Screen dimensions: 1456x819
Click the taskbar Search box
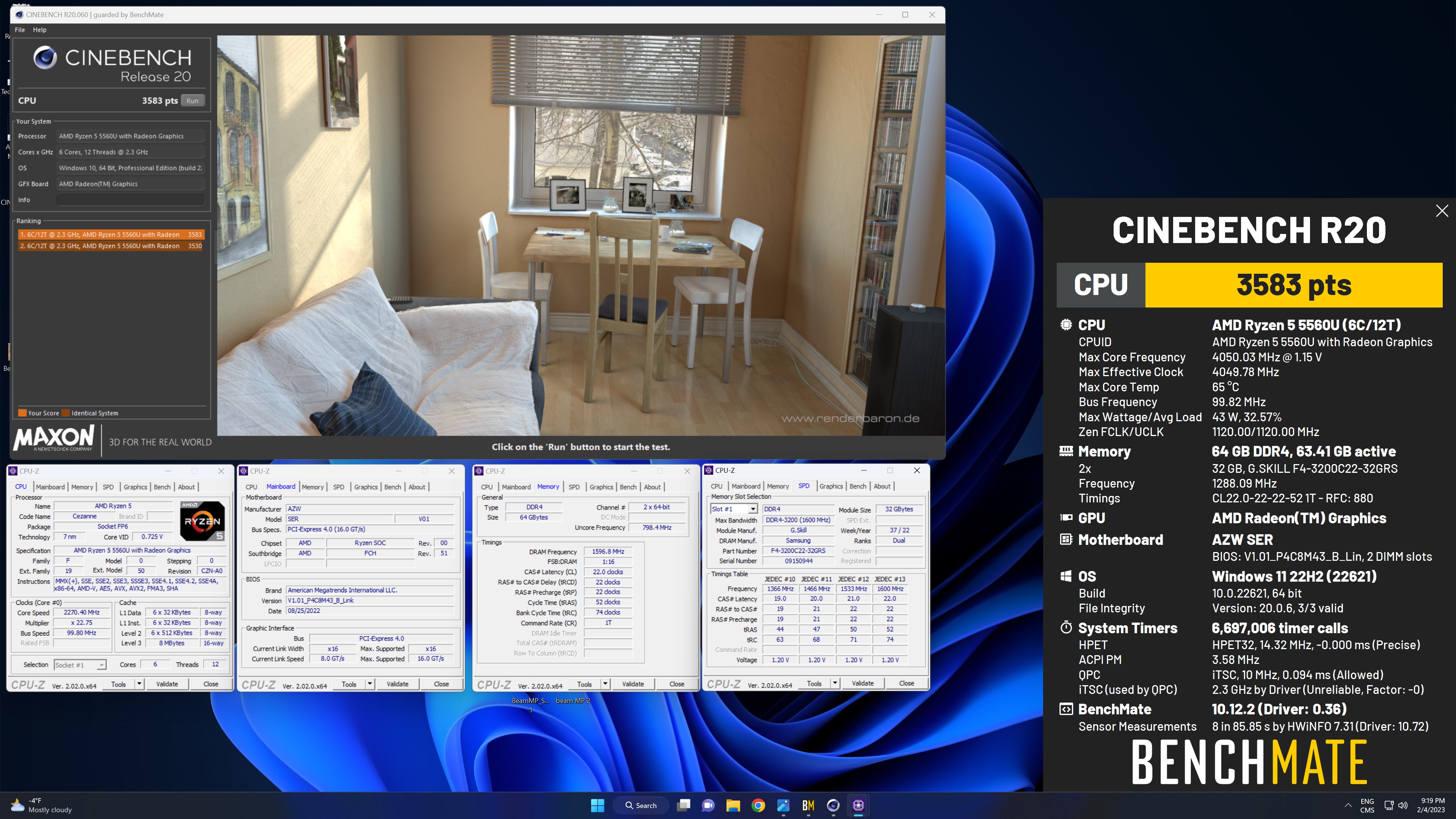(x=642, y=805)
